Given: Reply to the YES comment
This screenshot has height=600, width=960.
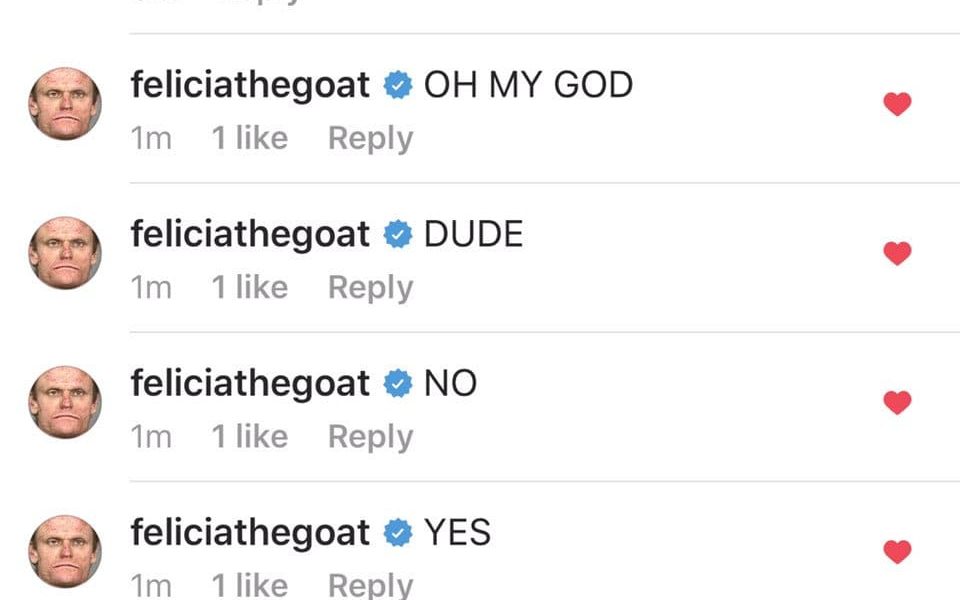Looking at the screenshot, I should 370,585.
